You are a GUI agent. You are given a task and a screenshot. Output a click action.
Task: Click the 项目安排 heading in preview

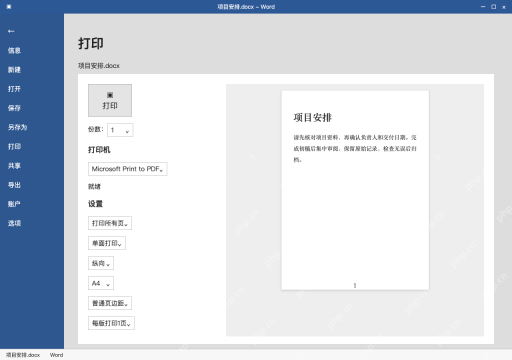[x=313, y=117]
